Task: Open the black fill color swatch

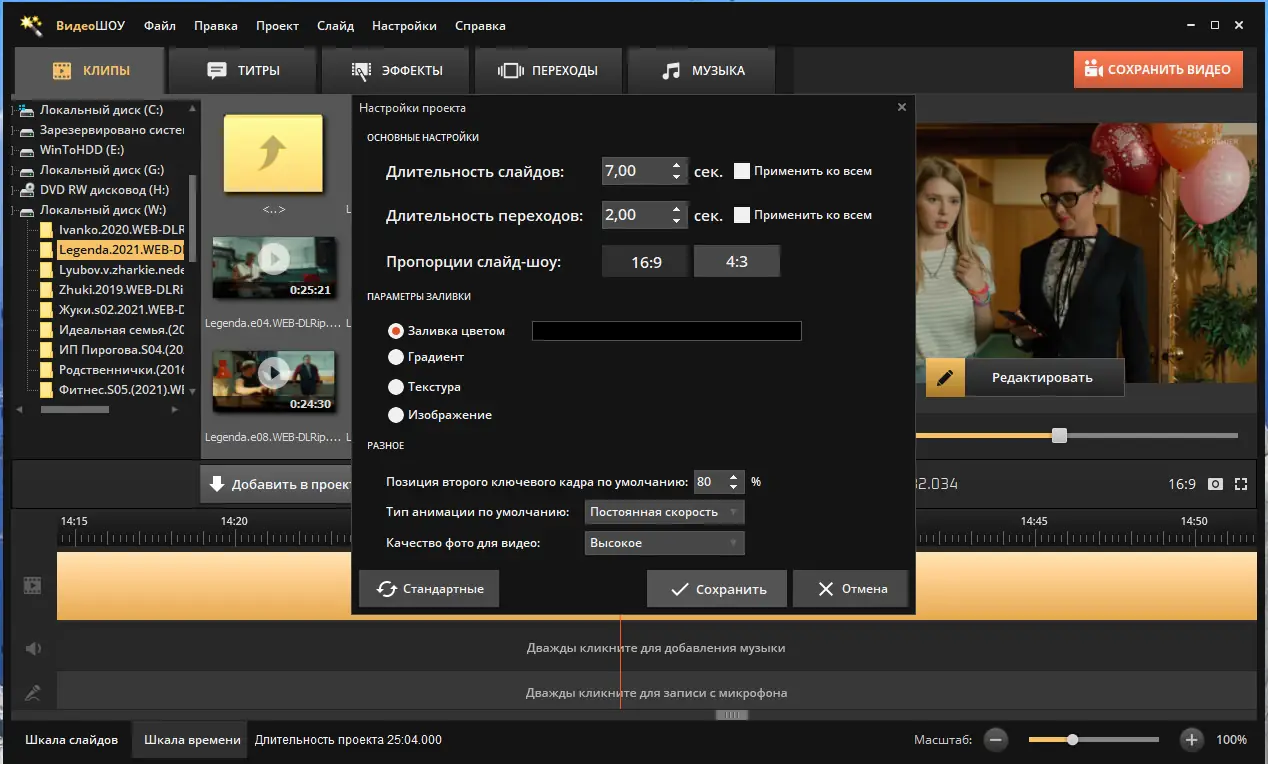Action: click(x=667, y=331)
